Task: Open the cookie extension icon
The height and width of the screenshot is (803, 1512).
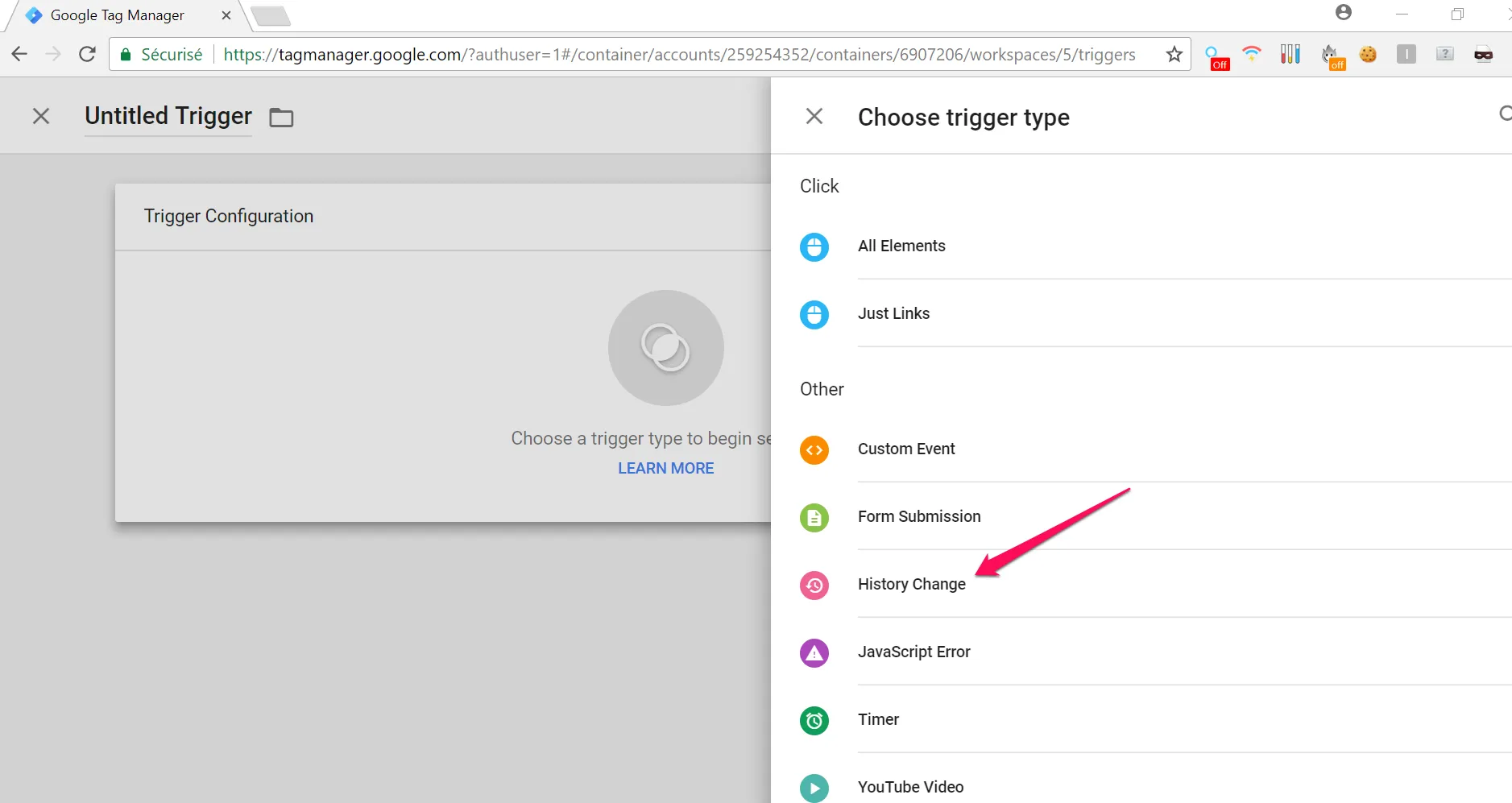Action: click(1367, 55)
